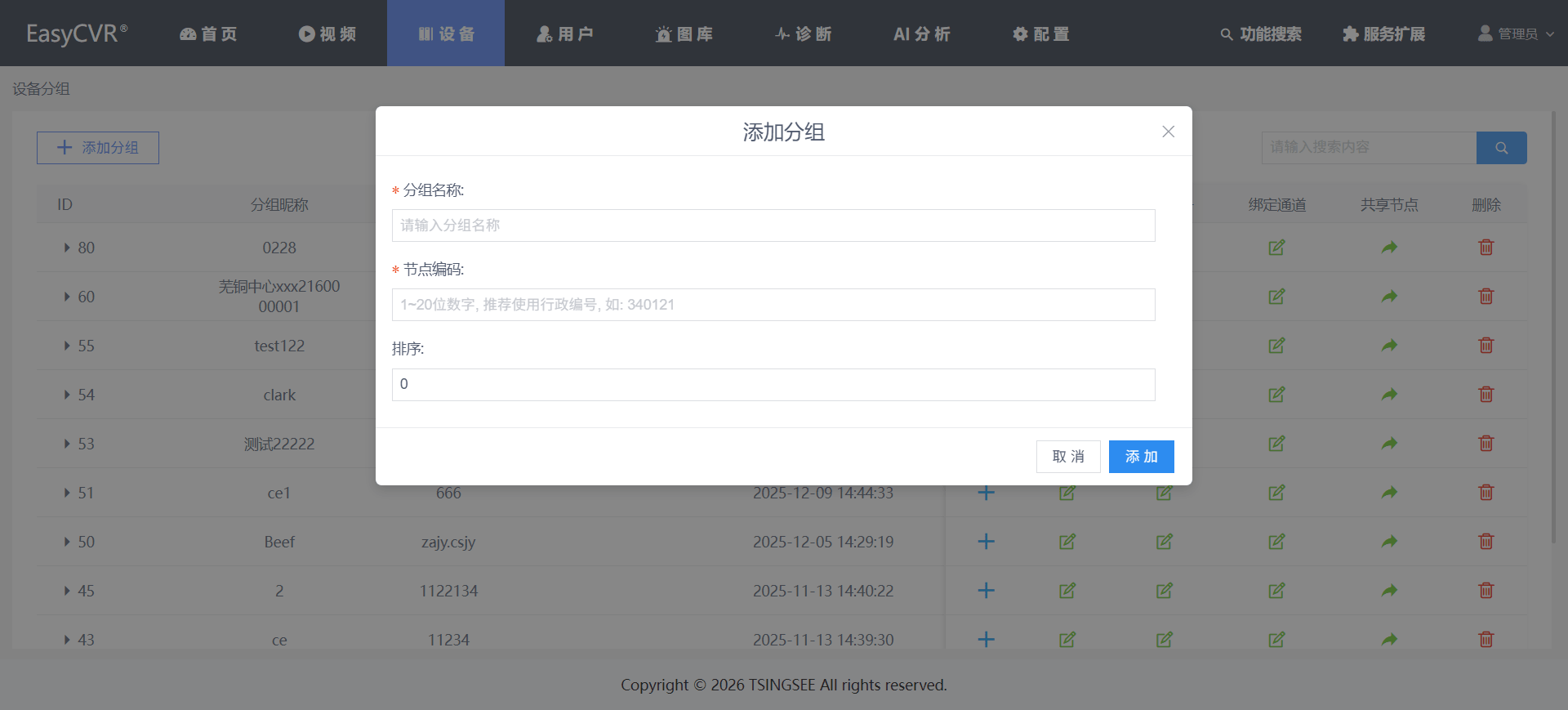Click the delete icon for group 80
Screen dimensions: 1568x710
(x=1486, y=248)
